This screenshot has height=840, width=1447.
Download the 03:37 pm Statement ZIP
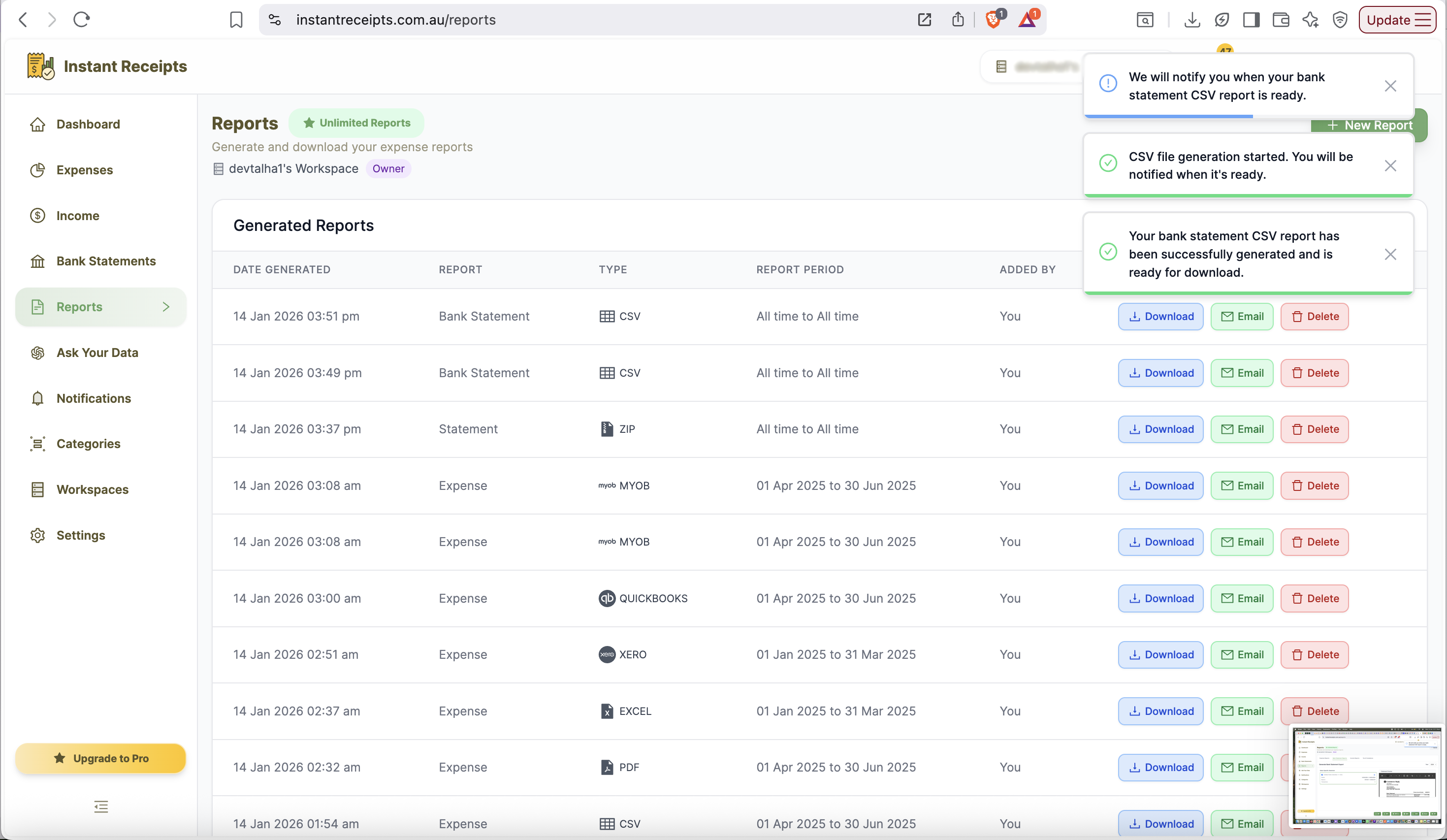point(1160,429)
